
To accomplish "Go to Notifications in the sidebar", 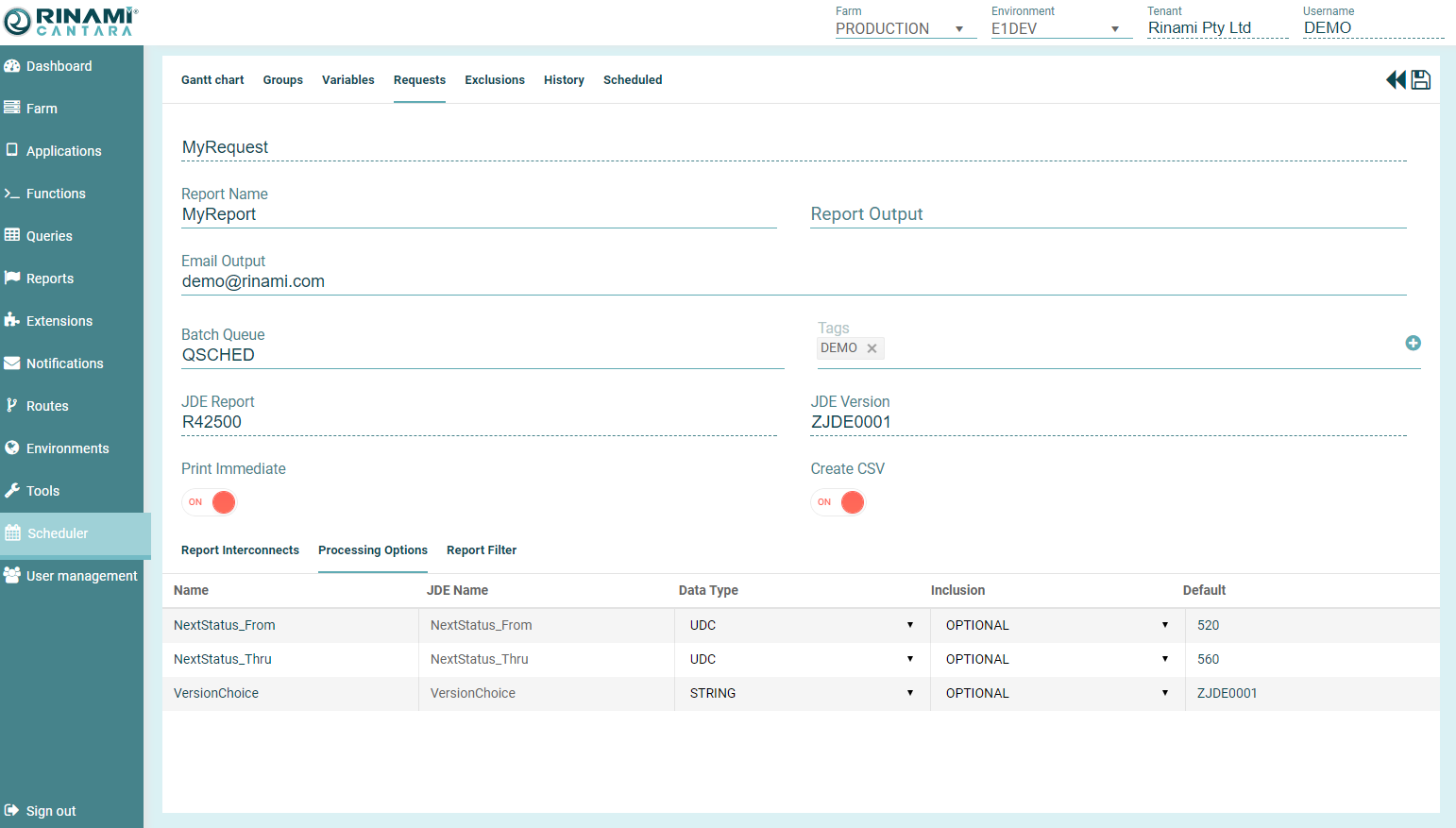I will 64,363.
